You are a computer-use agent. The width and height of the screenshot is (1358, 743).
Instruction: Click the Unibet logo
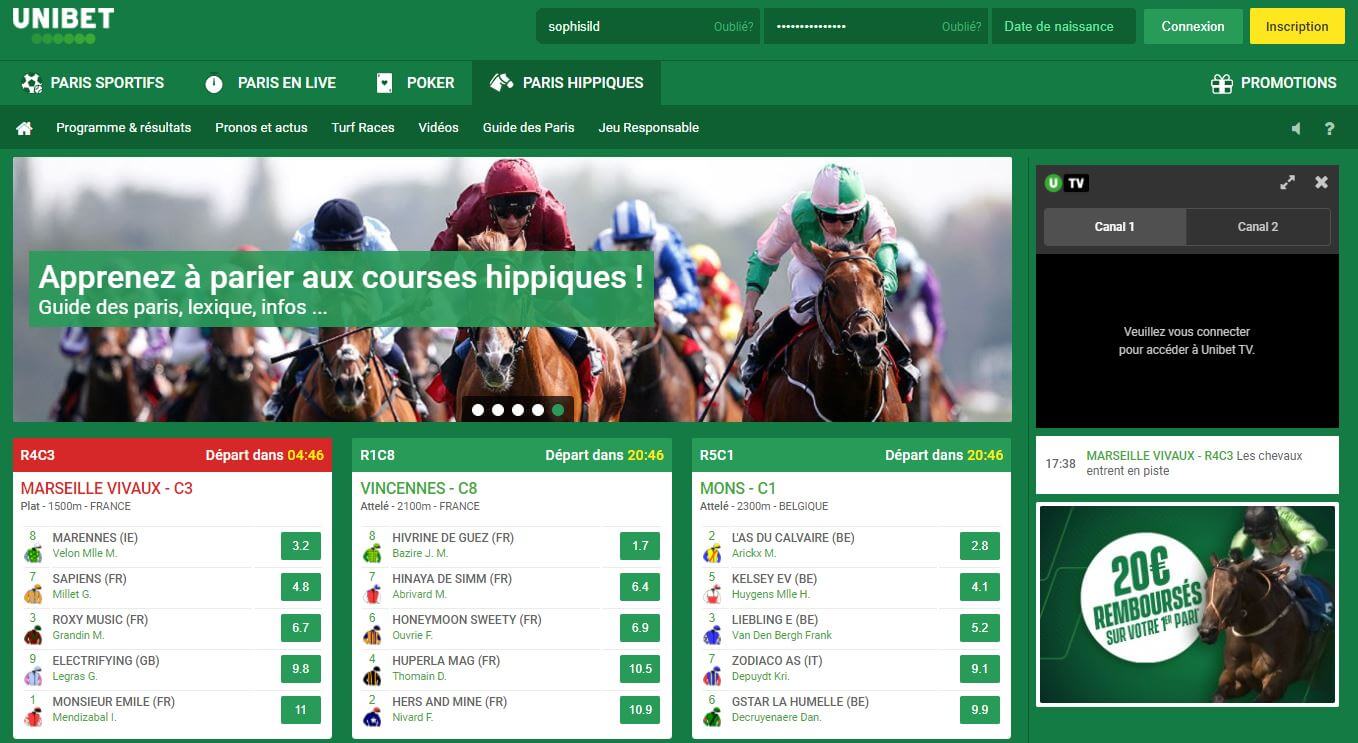point(63,25)
